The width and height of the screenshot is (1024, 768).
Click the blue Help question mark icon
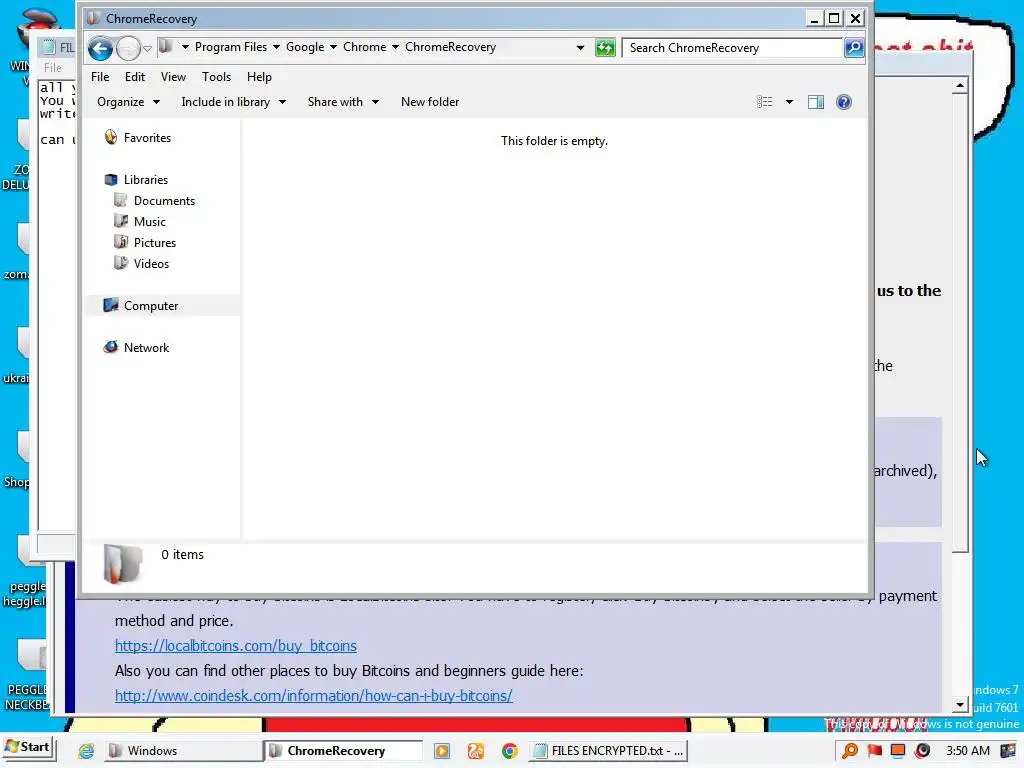844,102
